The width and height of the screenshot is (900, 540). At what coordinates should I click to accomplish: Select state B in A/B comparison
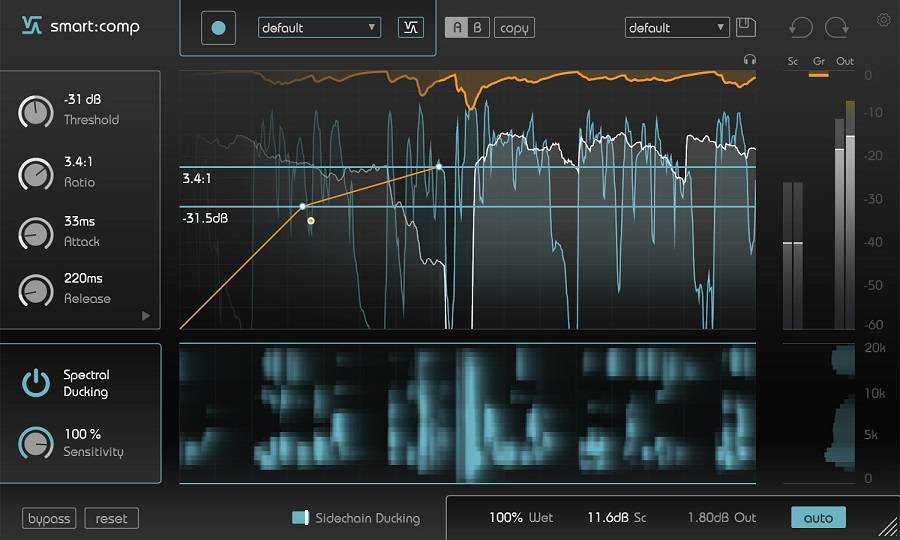click(478, 28)
